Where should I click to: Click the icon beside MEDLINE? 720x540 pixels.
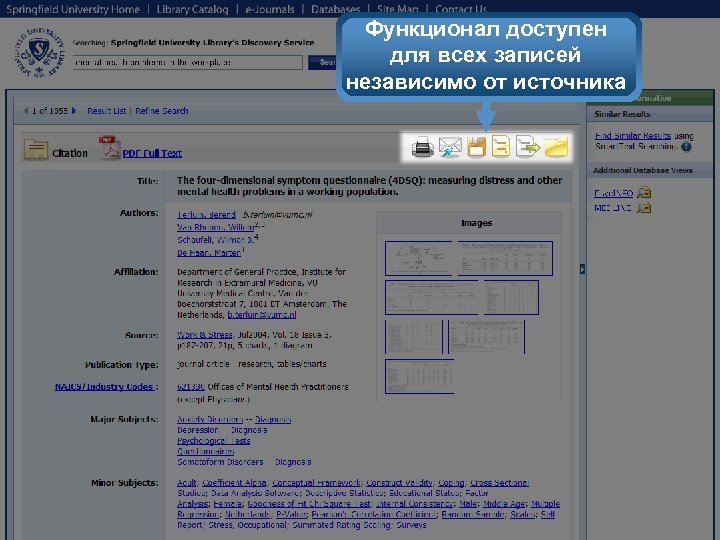(x=644, y=208)
